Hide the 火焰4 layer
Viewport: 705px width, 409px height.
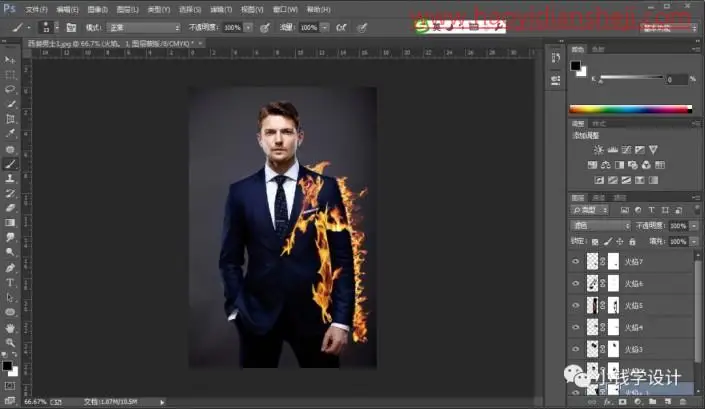click(x=576, y=327)
